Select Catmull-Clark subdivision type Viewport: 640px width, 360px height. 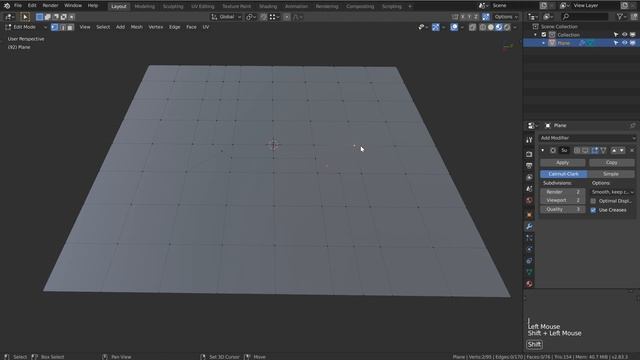[x=564, y=174]
